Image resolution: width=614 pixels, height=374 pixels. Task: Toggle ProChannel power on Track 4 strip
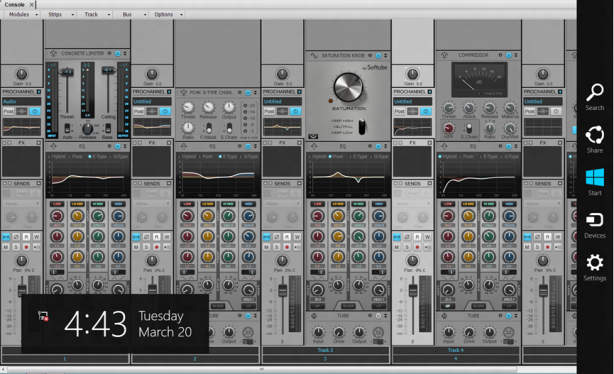point(426,112)
